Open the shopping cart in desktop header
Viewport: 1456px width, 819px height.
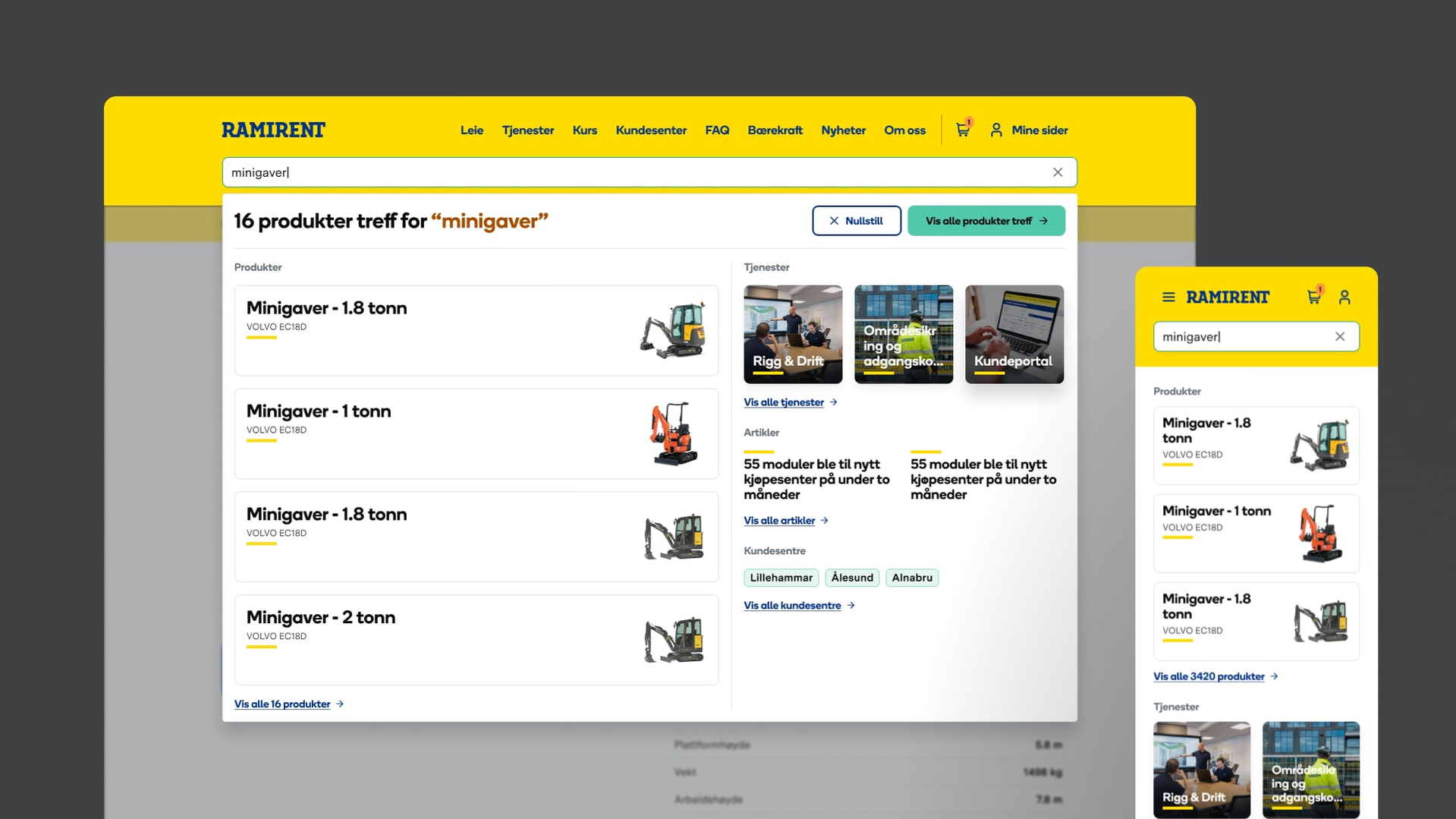(963, 130)
